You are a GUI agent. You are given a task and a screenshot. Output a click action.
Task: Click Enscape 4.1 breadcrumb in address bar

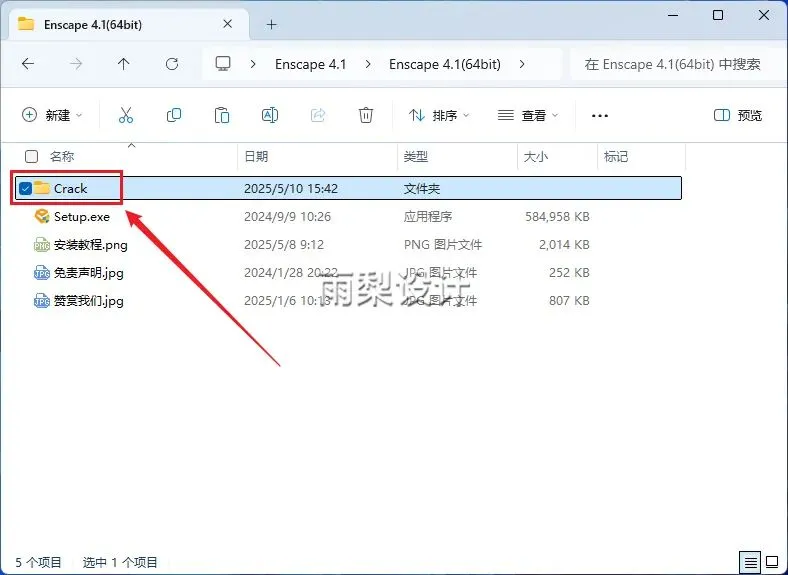(x=311, y=64)
